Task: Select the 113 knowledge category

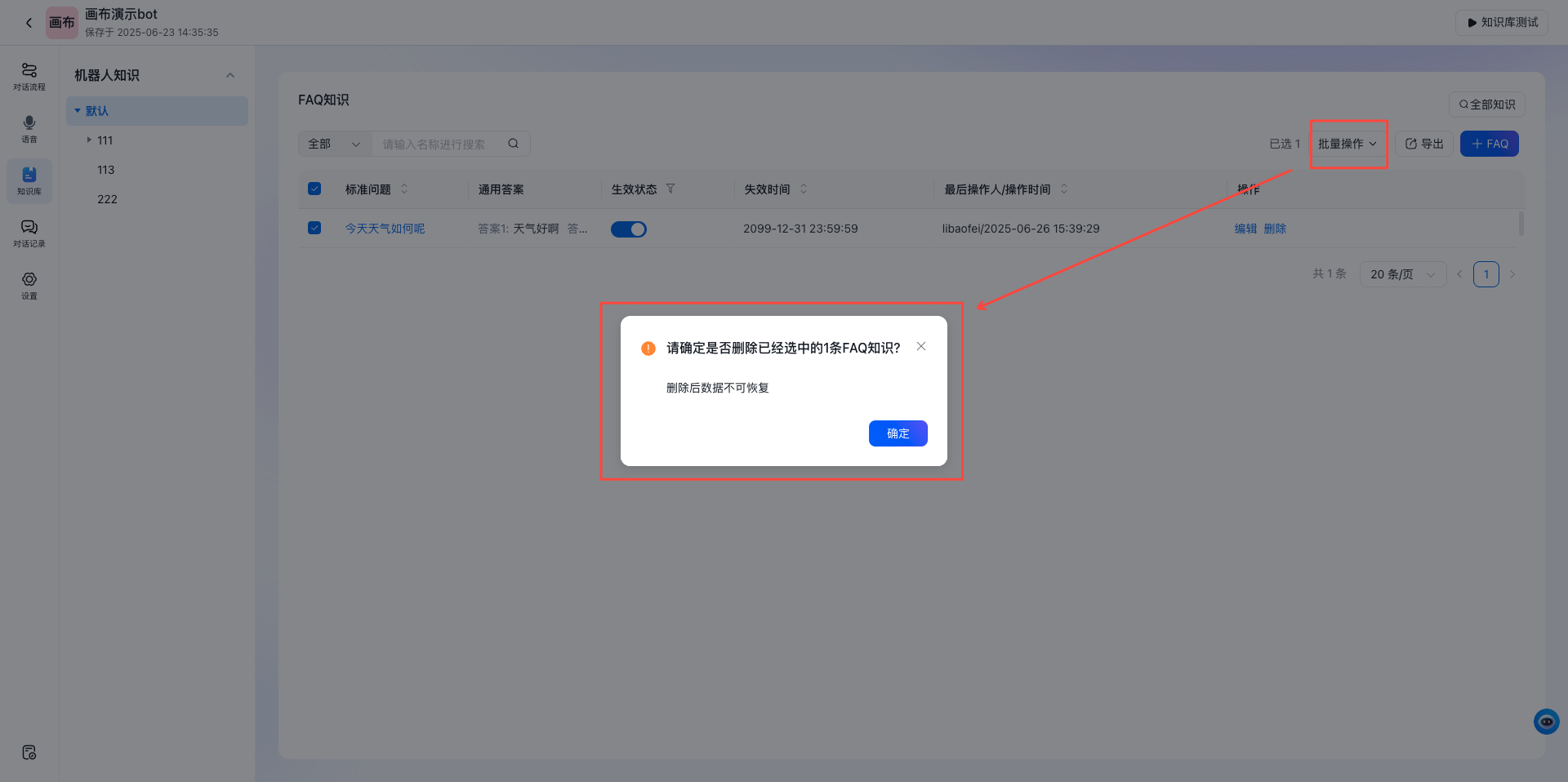Action: click(x=106, y=169)
